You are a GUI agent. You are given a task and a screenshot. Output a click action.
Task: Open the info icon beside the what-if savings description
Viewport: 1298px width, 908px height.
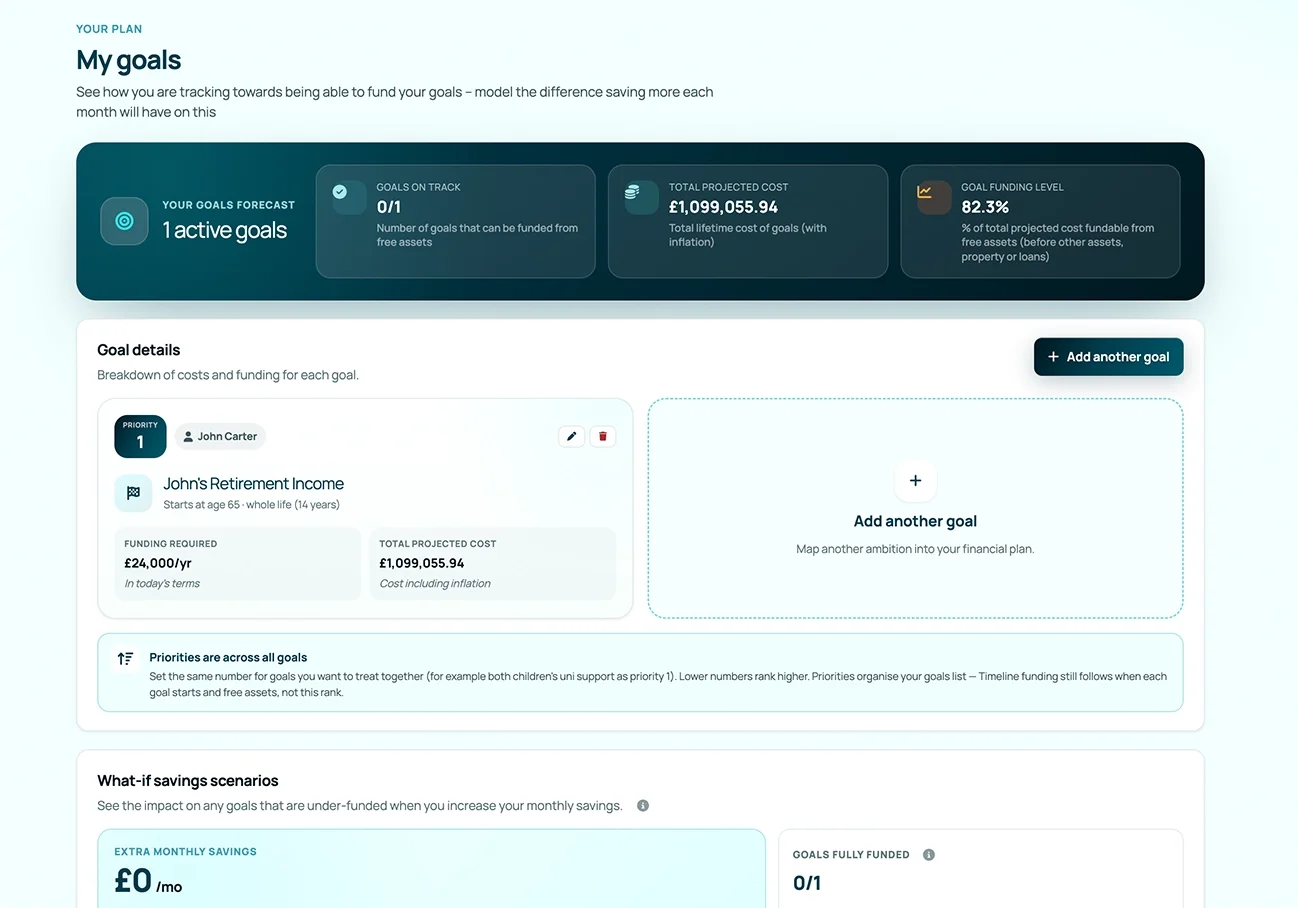[x=643, y=806]
